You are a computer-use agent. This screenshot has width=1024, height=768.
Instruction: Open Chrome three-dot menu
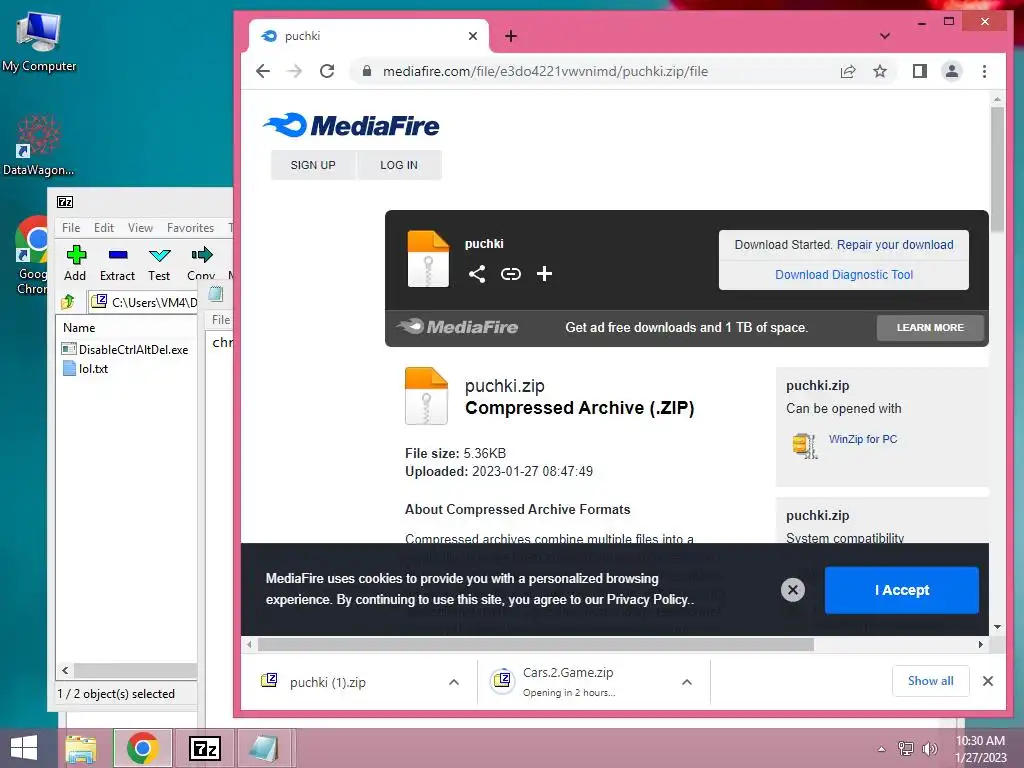point(984,71)
